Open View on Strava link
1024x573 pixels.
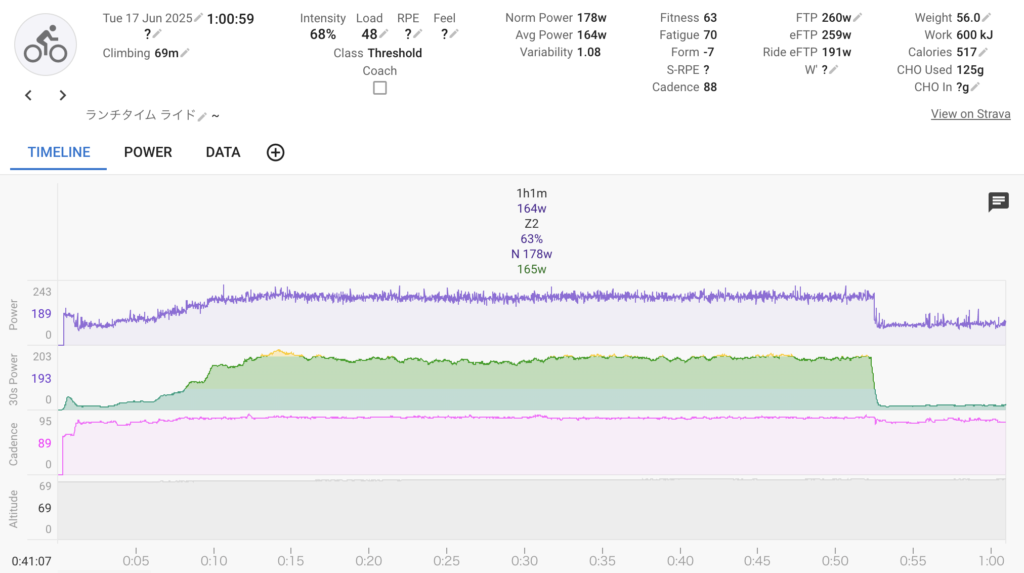pos(970,114)
